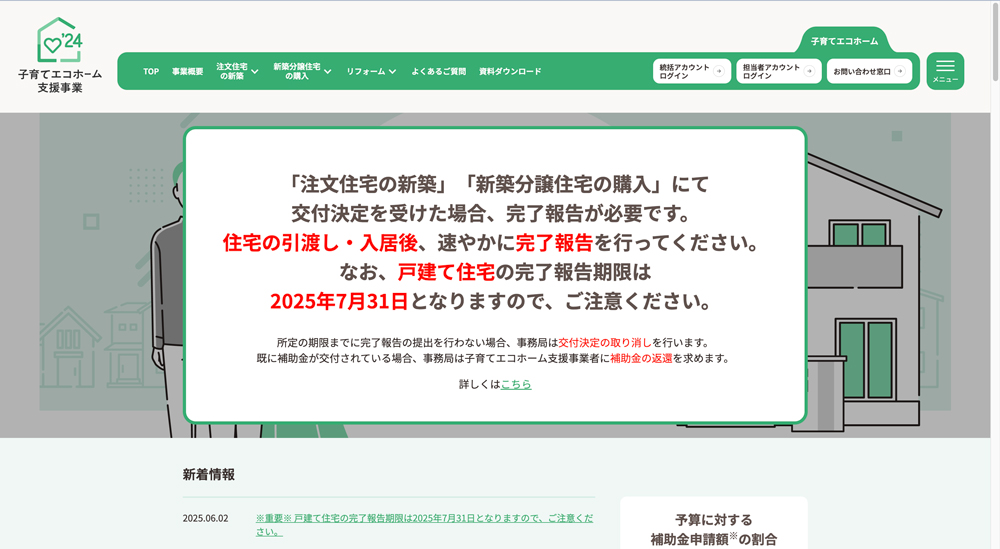Follow the こちら link in notice
The height and width of the screenshot is (549, 1000).
point(516,384)
